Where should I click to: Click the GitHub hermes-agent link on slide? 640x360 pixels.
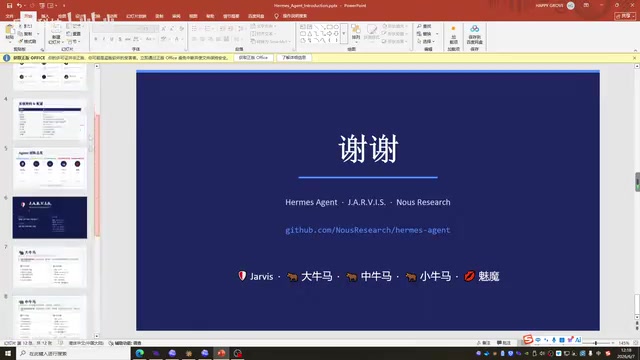pyautogui.click(x=367, y=230)
